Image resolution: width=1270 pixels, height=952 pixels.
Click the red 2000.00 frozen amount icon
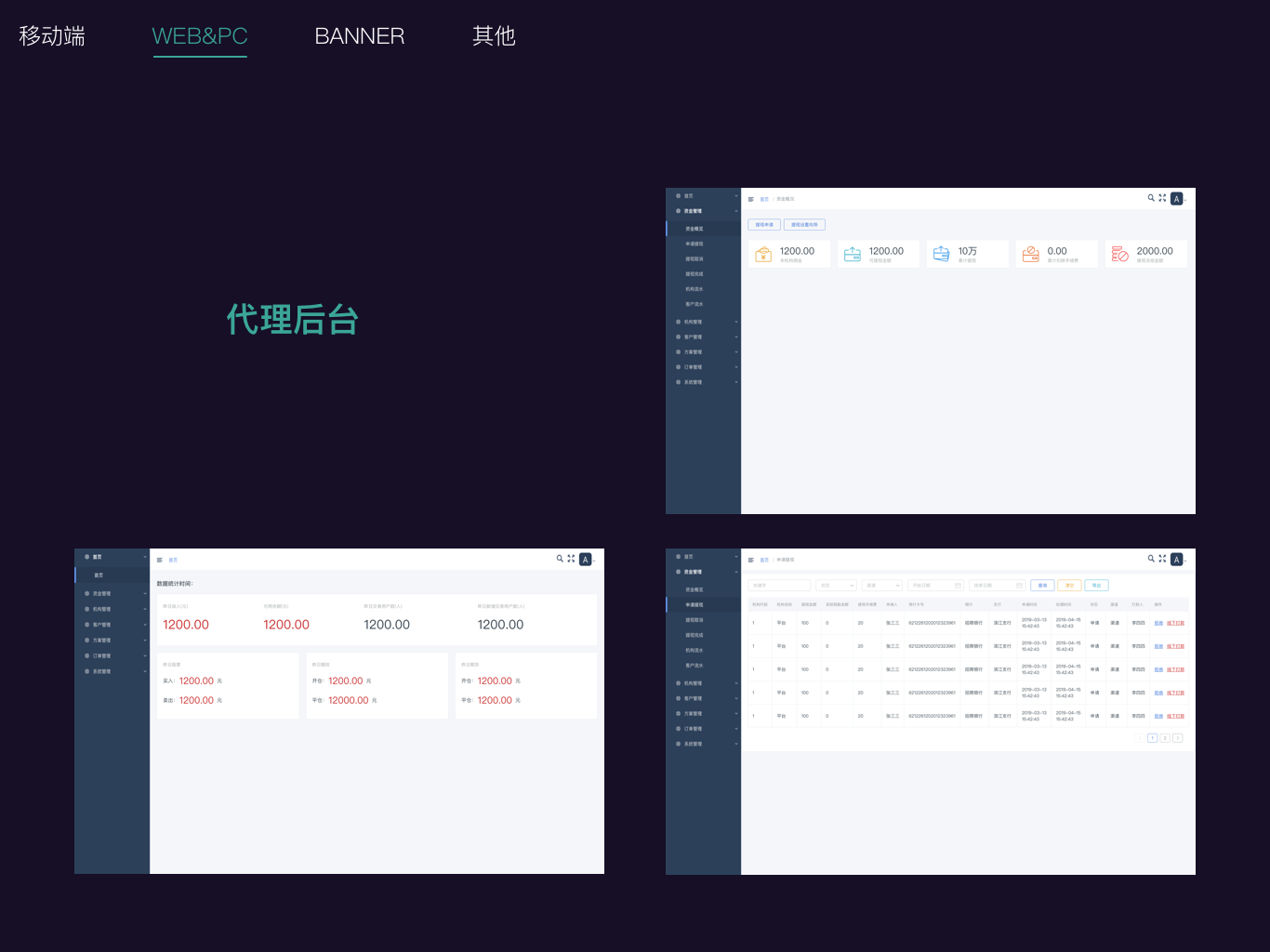click(1119, 255)
